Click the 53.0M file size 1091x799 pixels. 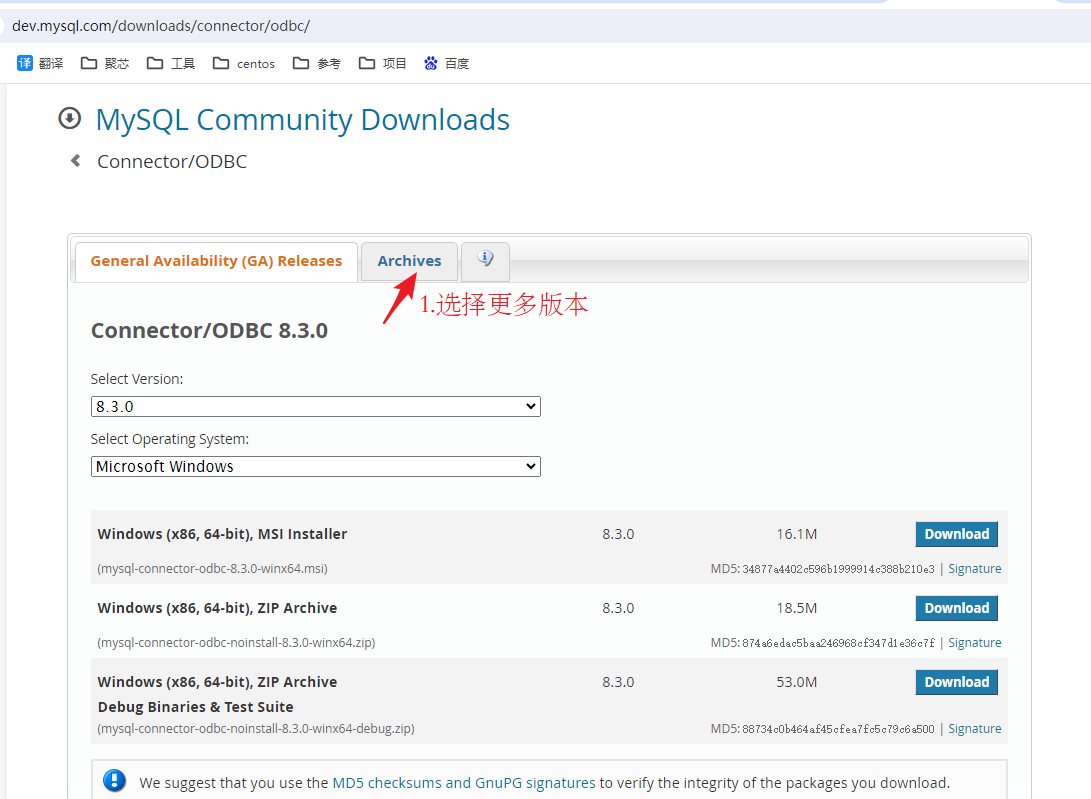tap(797, 682)
